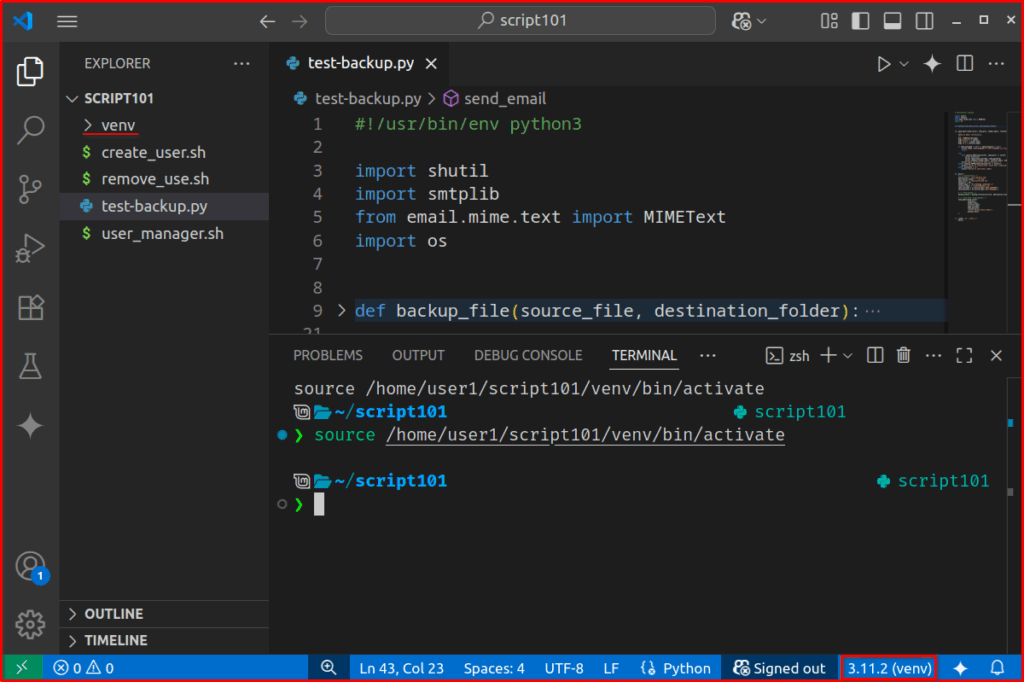Screen dimensions: 1024x682
Task: Open the hamburger application menu
Action: pos(67,21)
